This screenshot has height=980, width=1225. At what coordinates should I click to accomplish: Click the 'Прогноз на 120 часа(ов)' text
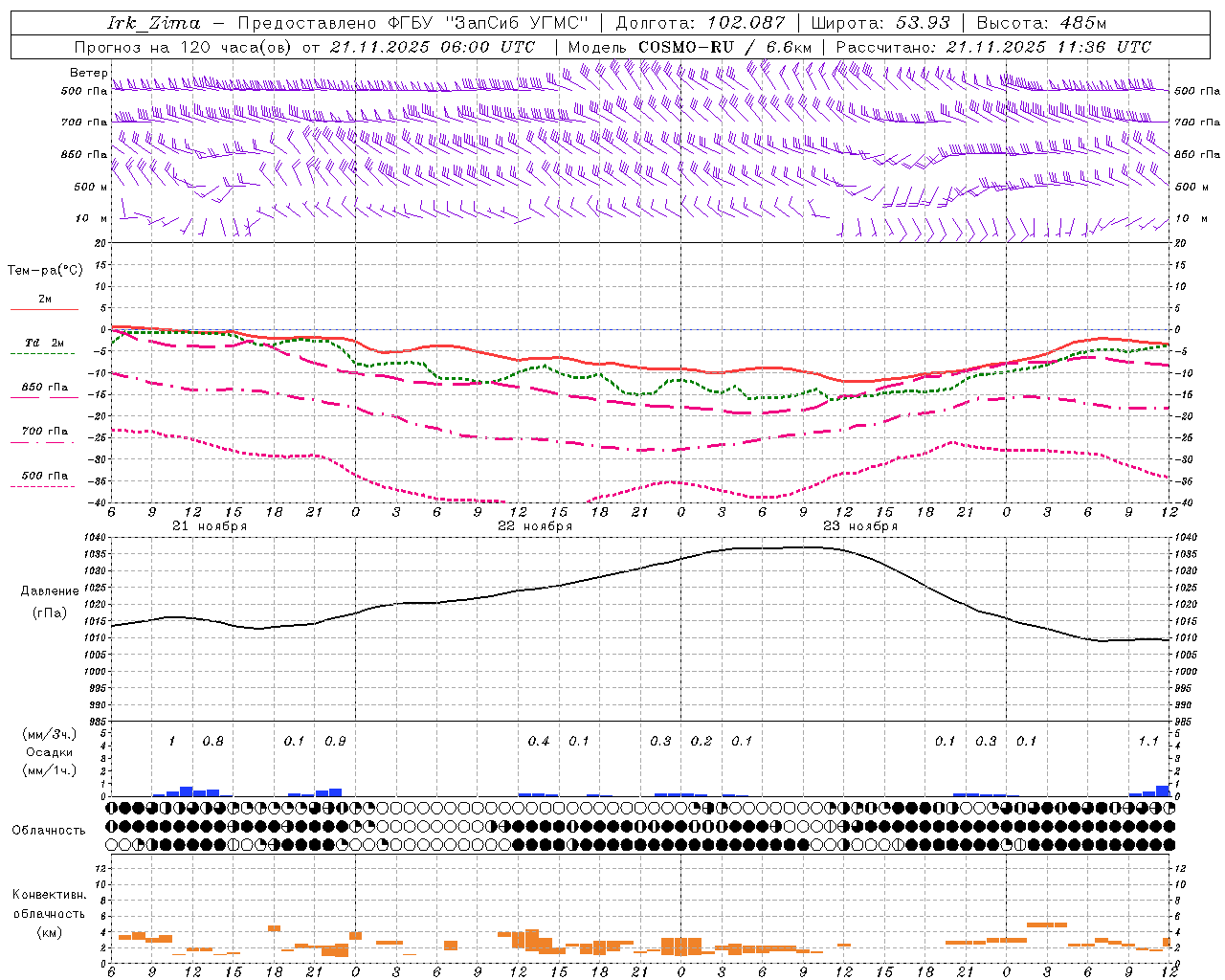pos(184,47)
